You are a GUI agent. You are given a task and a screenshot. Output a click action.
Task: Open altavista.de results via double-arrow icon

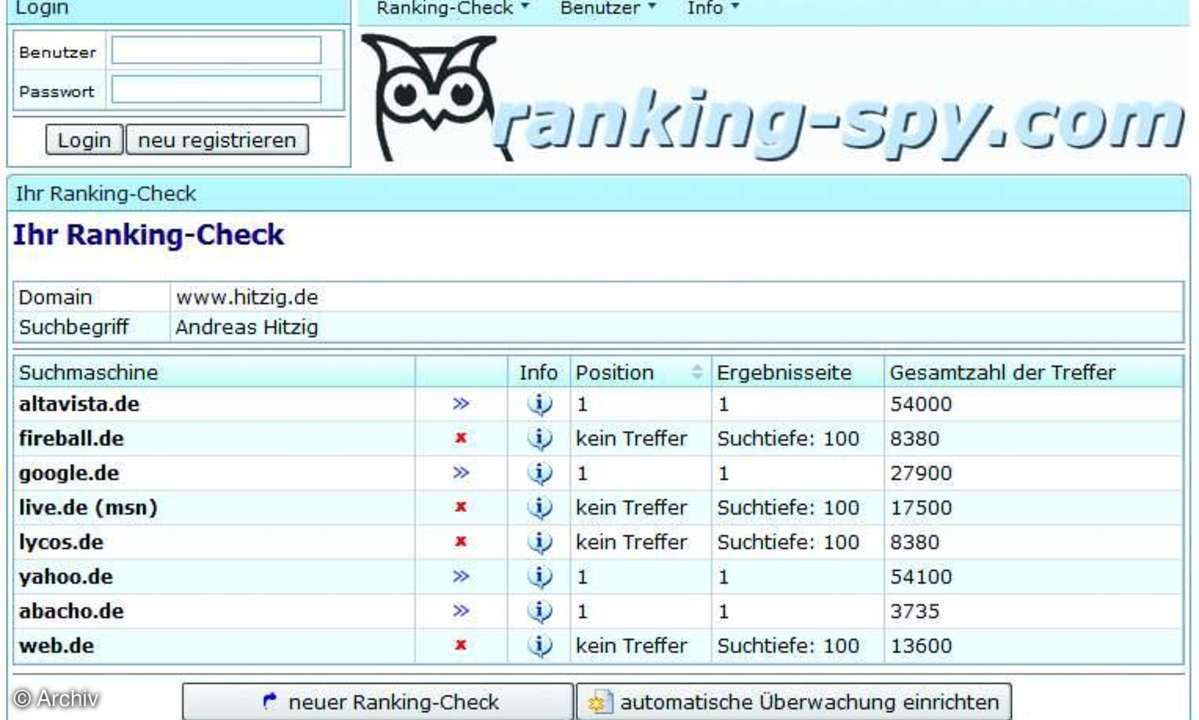[x=460, y=404]
